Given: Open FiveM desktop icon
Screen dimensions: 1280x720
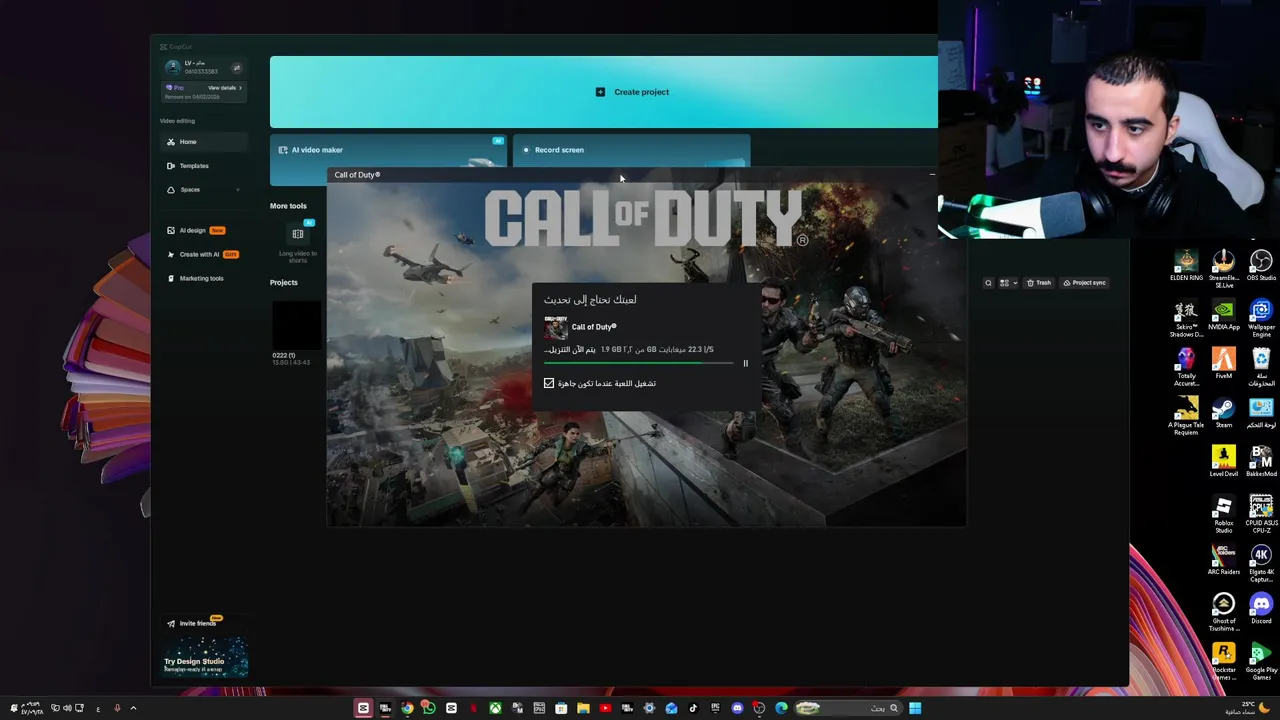Looking at the screenshot, I should click(x=1223, y=364).
